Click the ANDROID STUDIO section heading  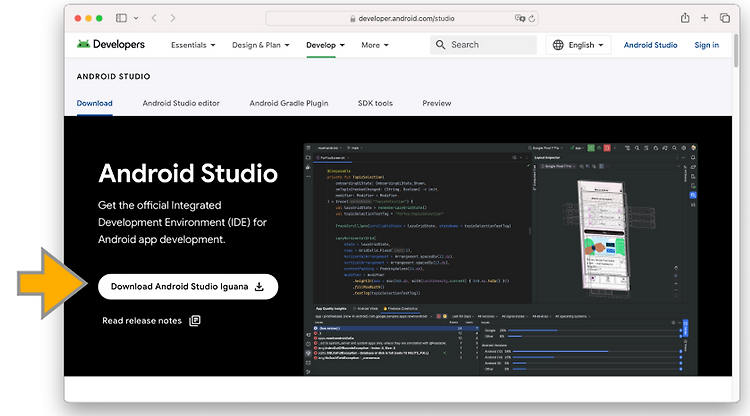point(113,77)
